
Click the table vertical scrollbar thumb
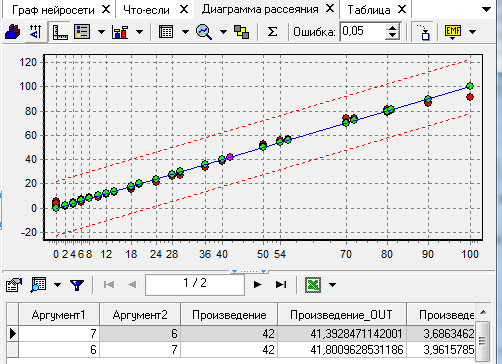(x=482, y=341)
